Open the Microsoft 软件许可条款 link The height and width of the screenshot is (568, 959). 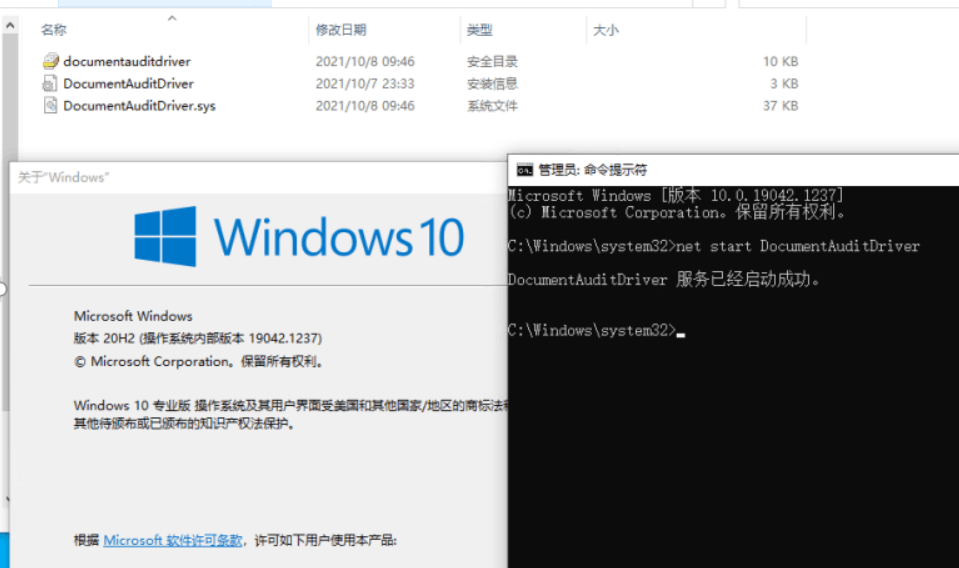173,540
